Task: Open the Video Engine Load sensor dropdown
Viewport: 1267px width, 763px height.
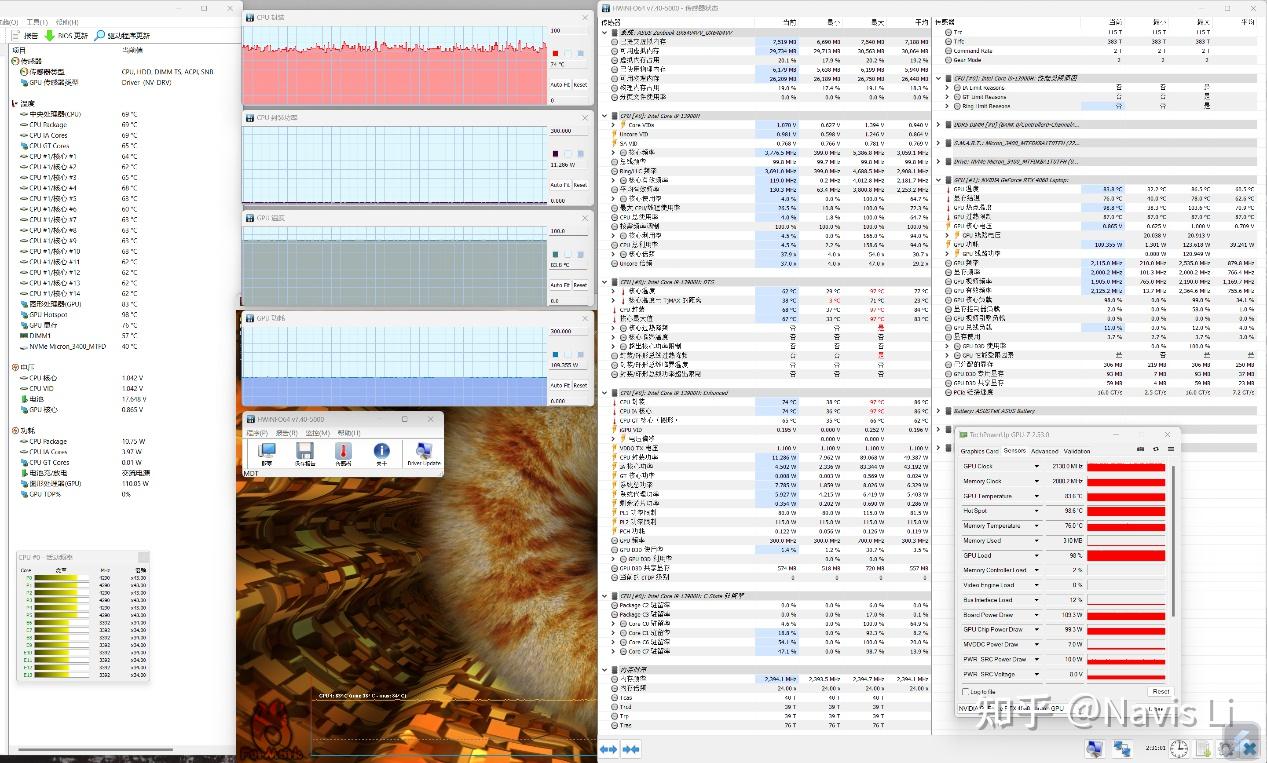Action: point(1037,585)
